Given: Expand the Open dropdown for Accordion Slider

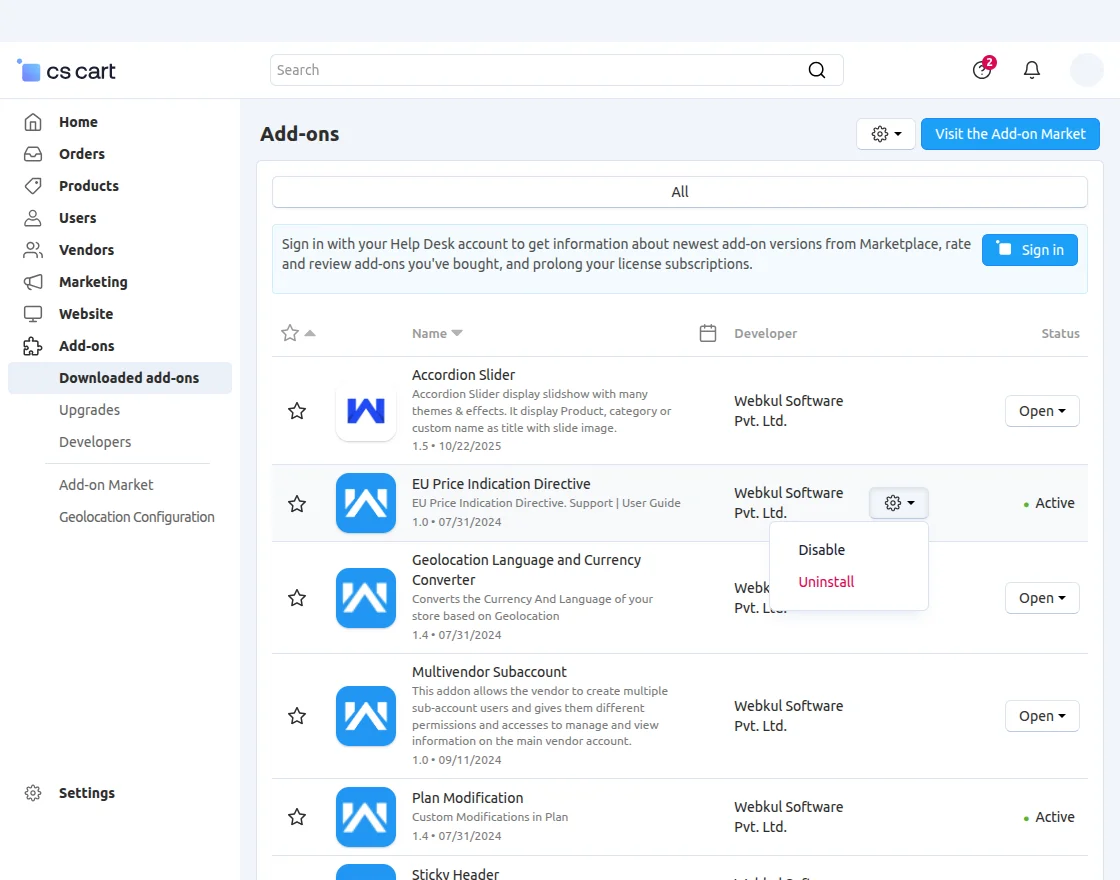Looking at the screenshot, I should tap(1041, 411).
